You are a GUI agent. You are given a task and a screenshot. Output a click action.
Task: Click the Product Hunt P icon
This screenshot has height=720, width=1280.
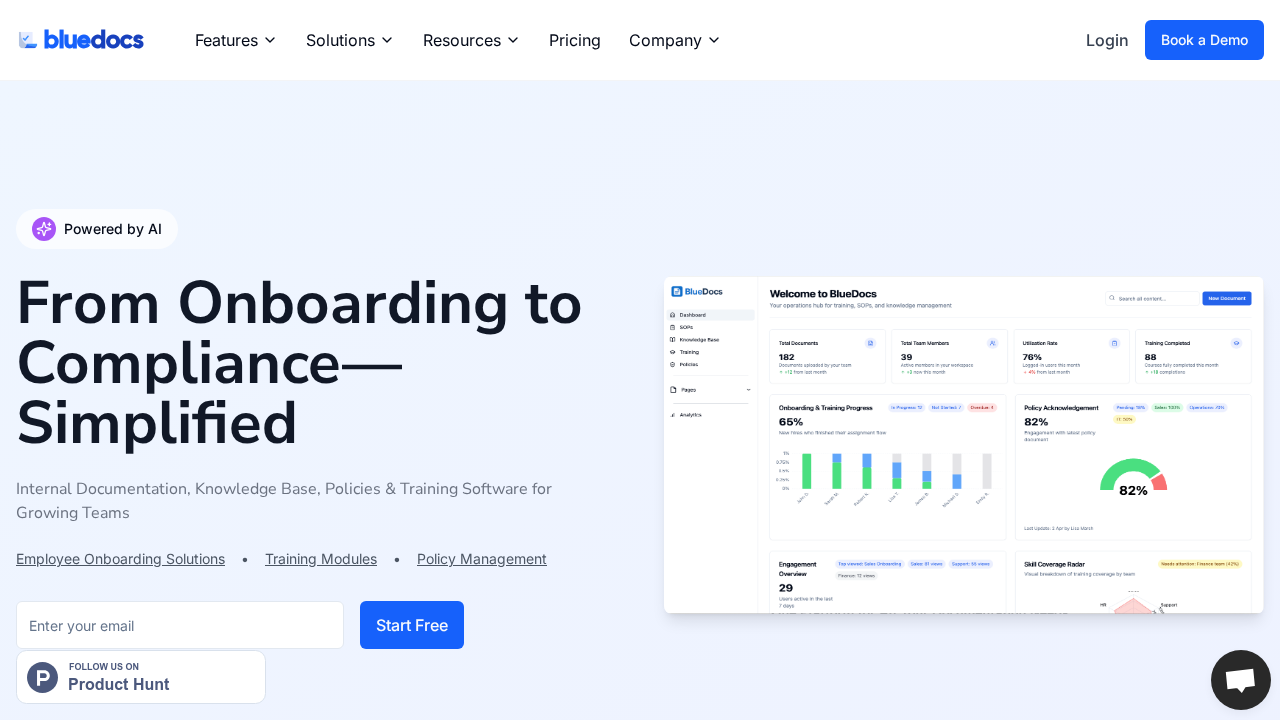42,677
